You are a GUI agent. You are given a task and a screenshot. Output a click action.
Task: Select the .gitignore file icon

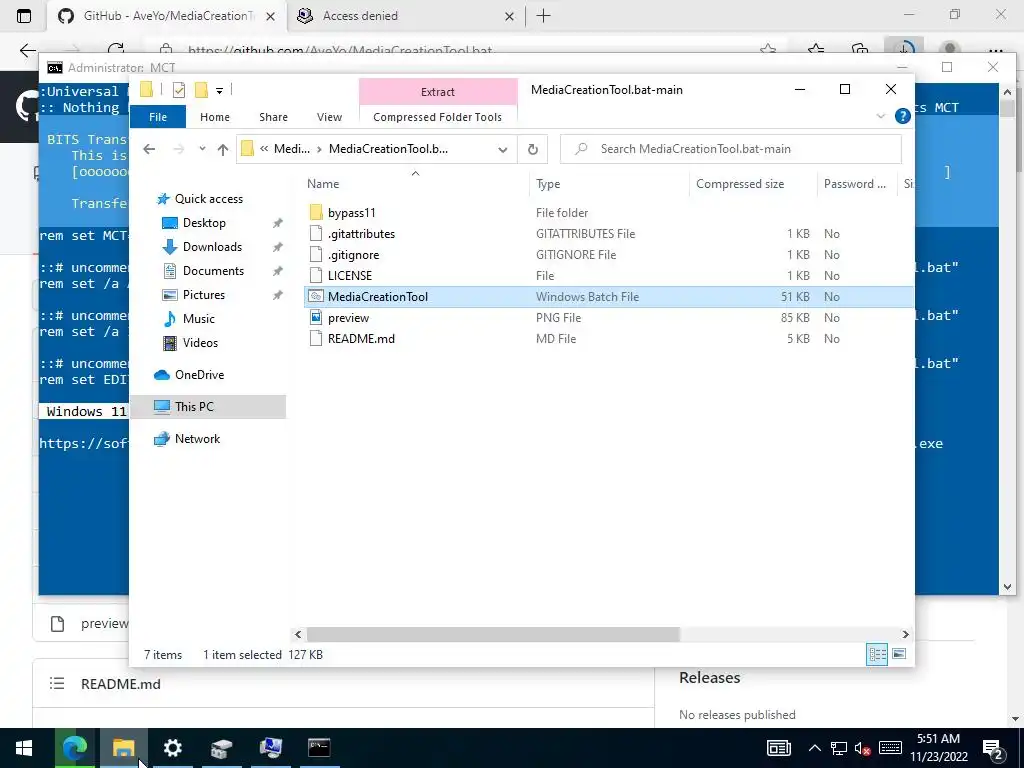point(316,254)
